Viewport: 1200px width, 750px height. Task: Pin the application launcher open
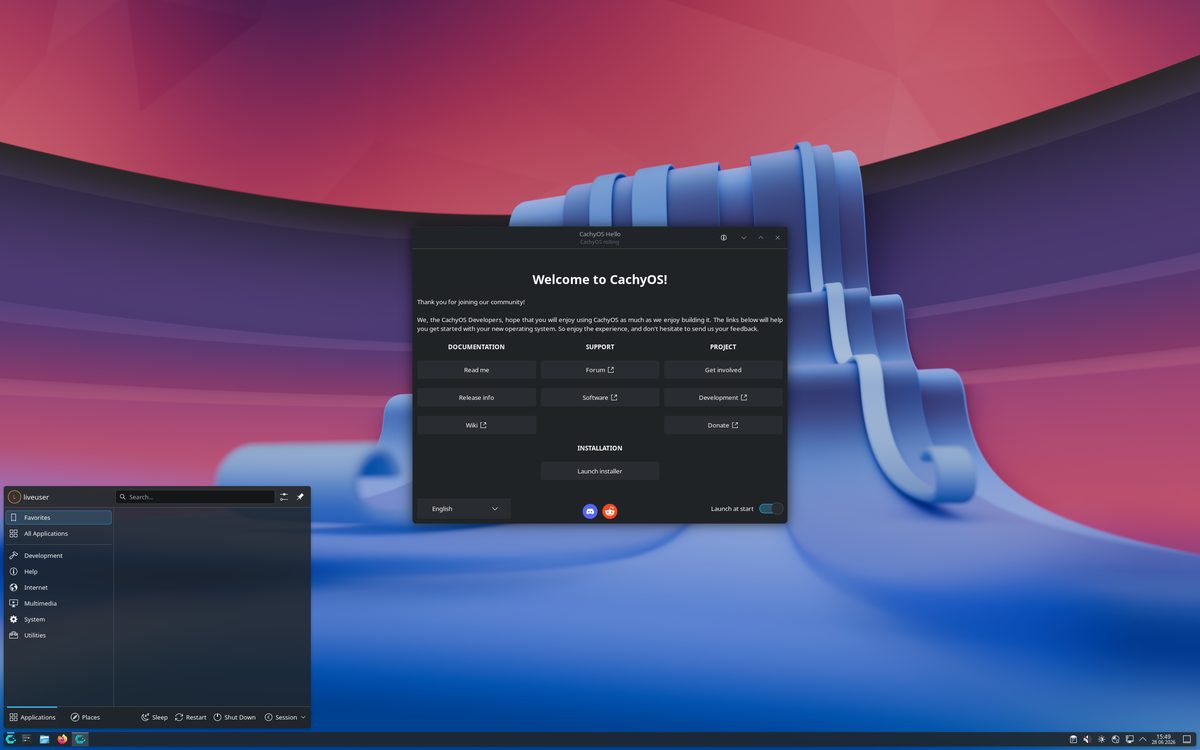coord(300,496)
